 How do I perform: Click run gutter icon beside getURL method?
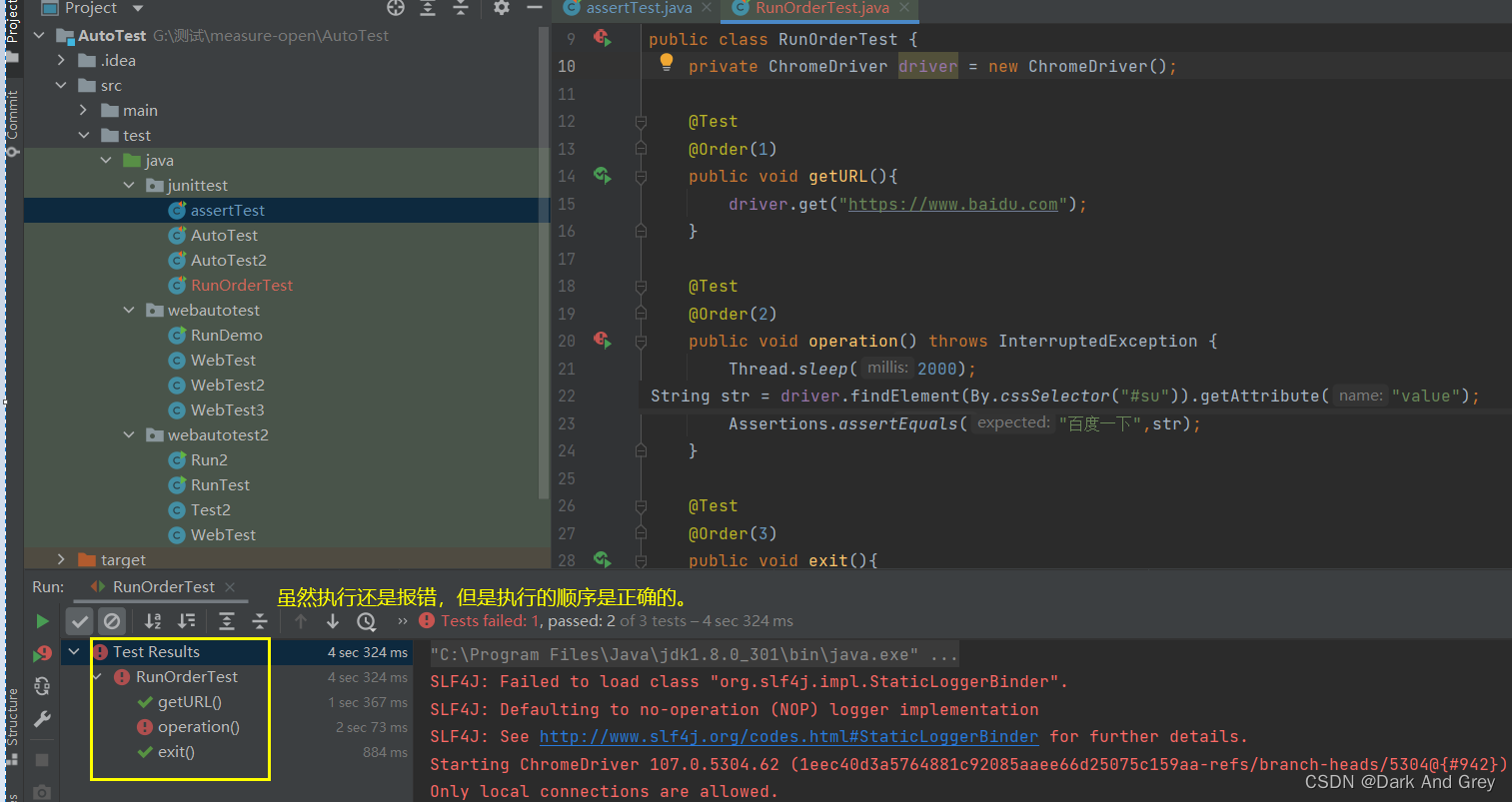click(x=602, y=176)
